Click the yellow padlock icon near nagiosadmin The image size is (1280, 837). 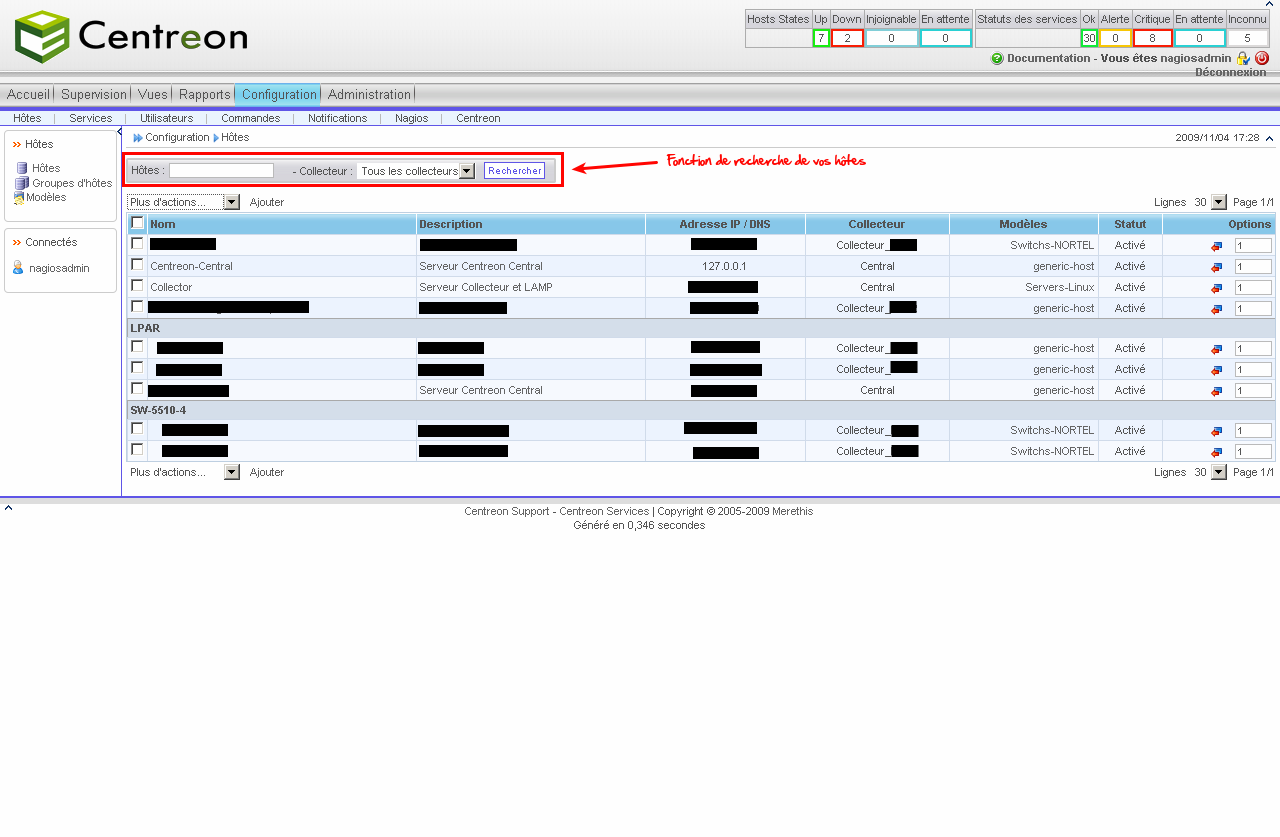pyautogui.click(x=1243, y=58)
